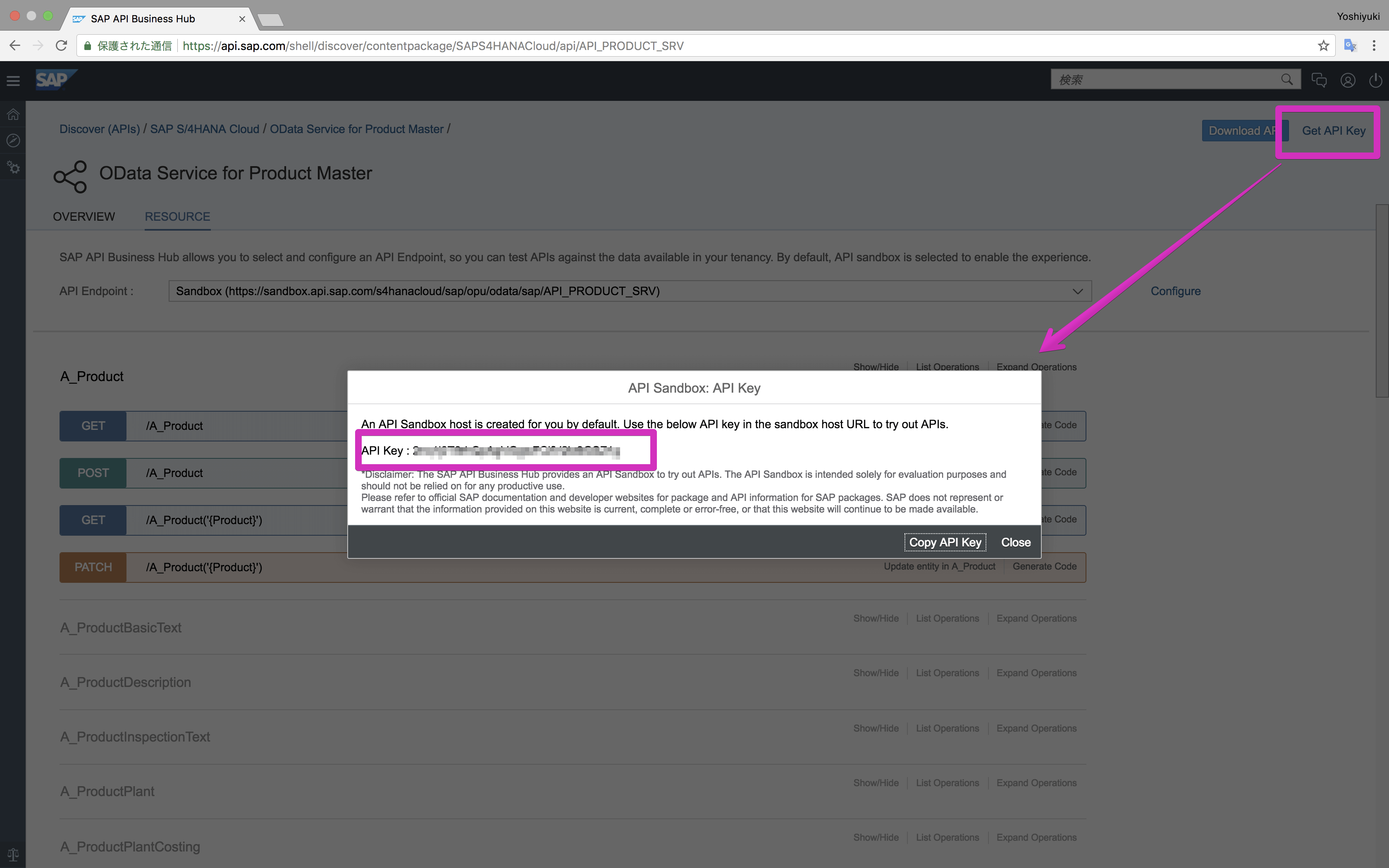Open the hamburger navigation menu

(13, 81)
